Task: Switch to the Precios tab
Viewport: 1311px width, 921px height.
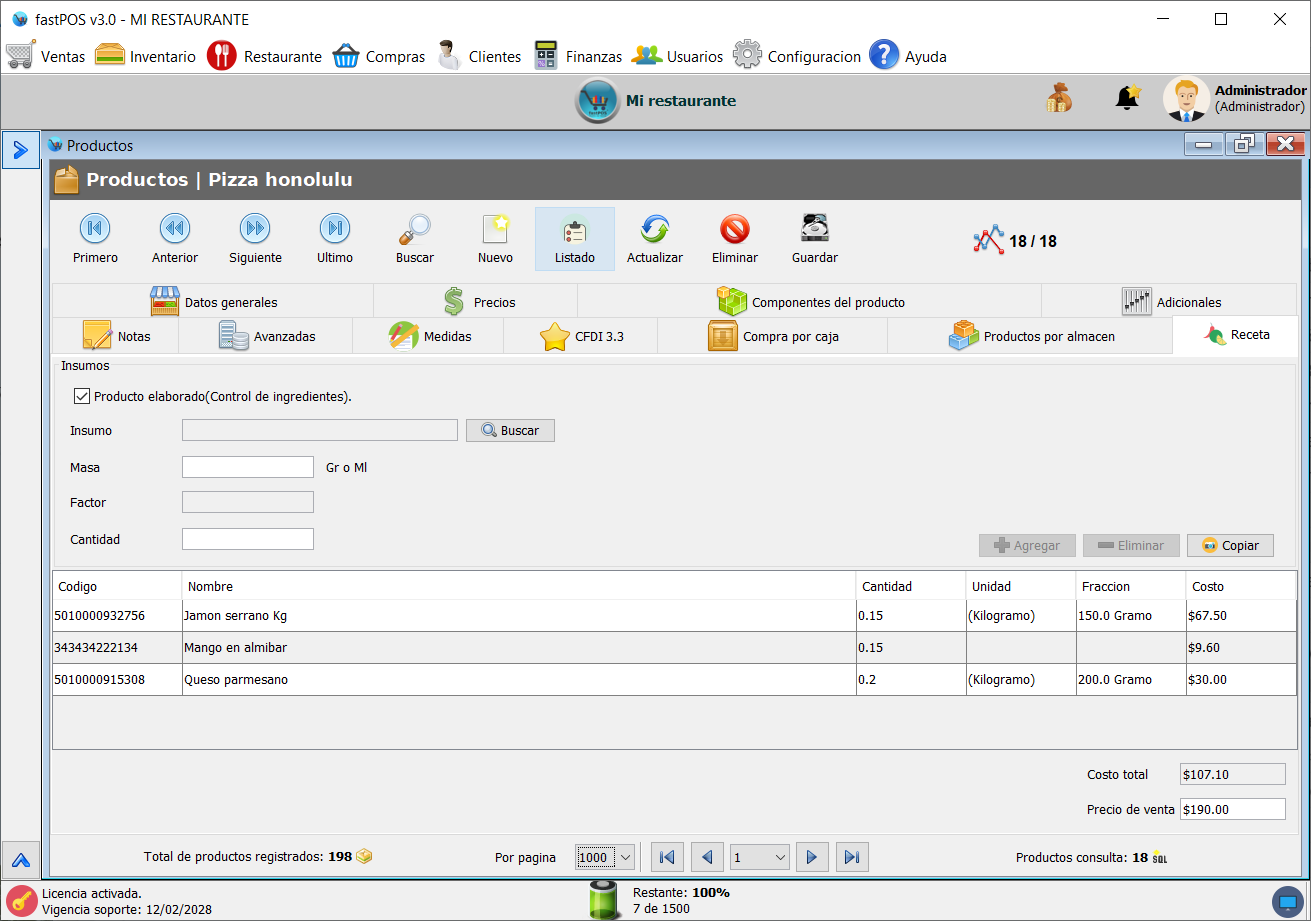Action: (476, 301)
